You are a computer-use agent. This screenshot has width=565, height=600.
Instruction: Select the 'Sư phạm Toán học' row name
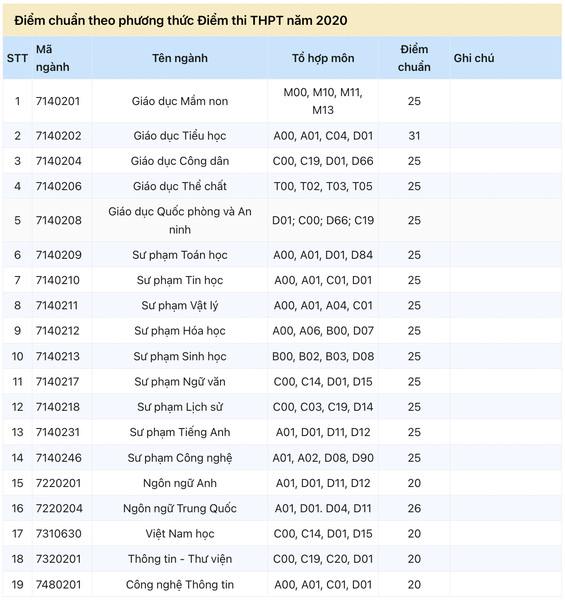click(x=180, y=255)
